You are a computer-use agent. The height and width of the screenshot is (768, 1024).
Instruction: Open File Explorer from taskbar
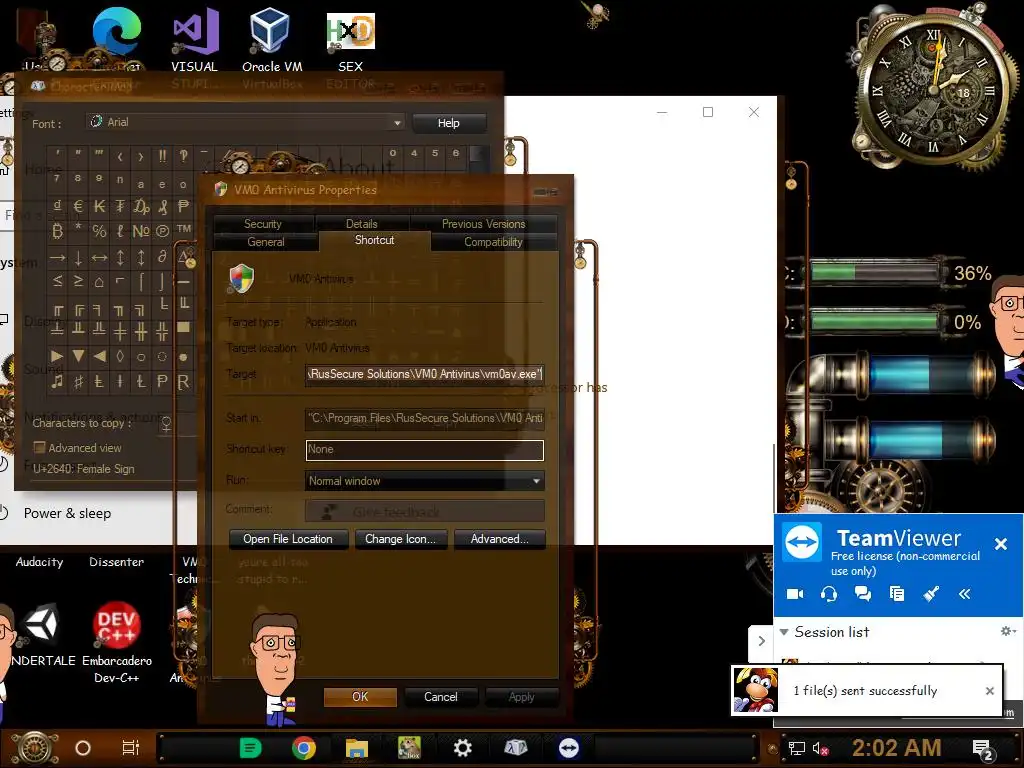click(x=357, y=748)
